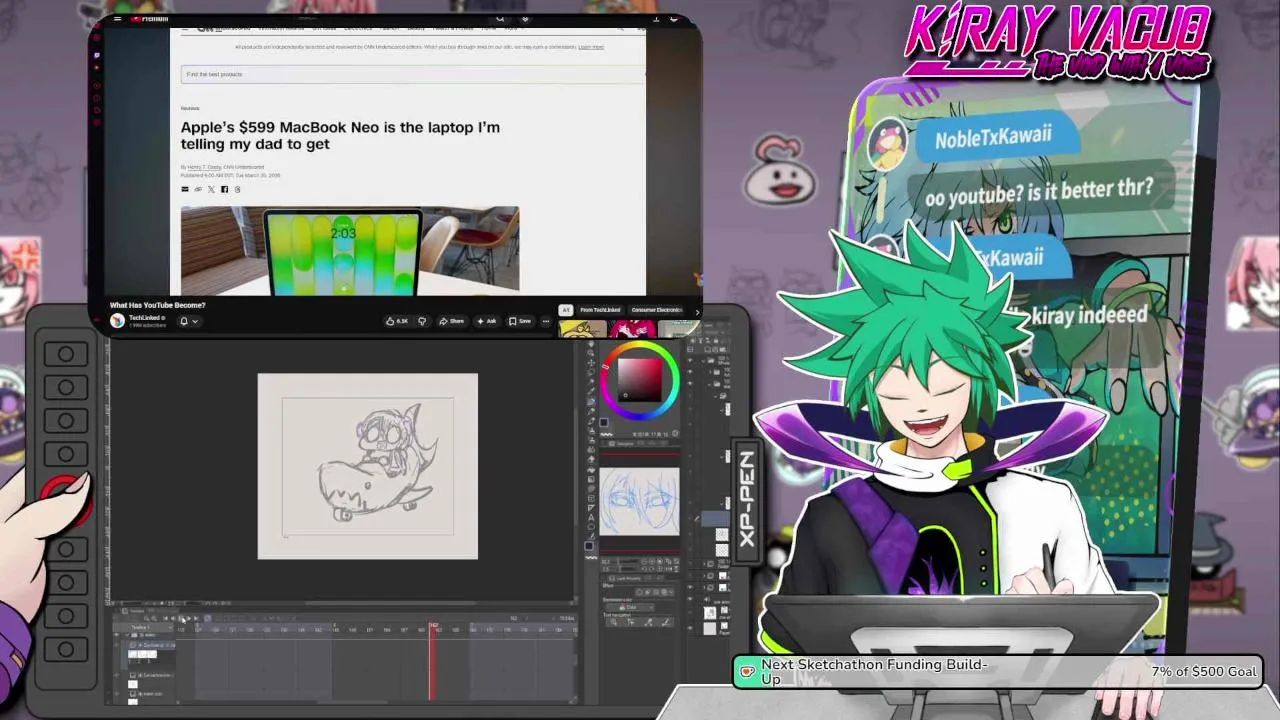Select the From TechLinked filter chip

(x=600, y=310)
